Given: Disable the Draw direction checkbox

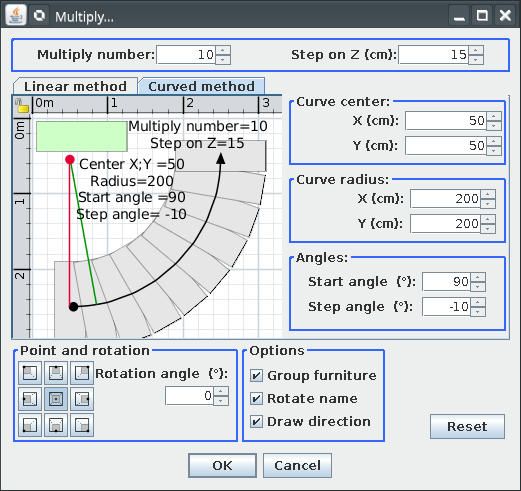Looking at the screenshot, I should [256, 422].
